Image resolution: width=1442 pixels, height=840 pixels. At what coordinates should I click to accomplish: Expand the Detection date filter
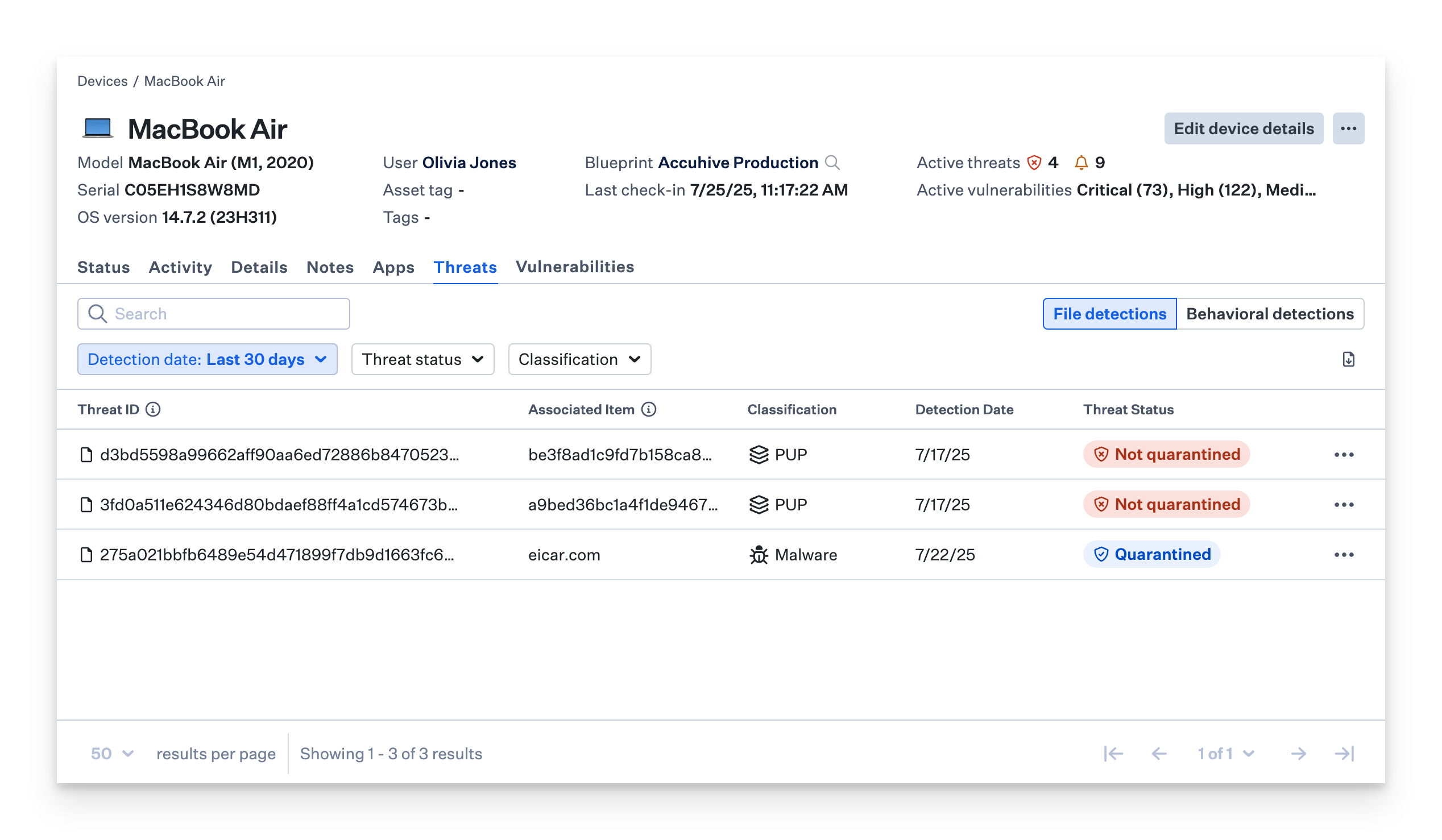point(207,359)
